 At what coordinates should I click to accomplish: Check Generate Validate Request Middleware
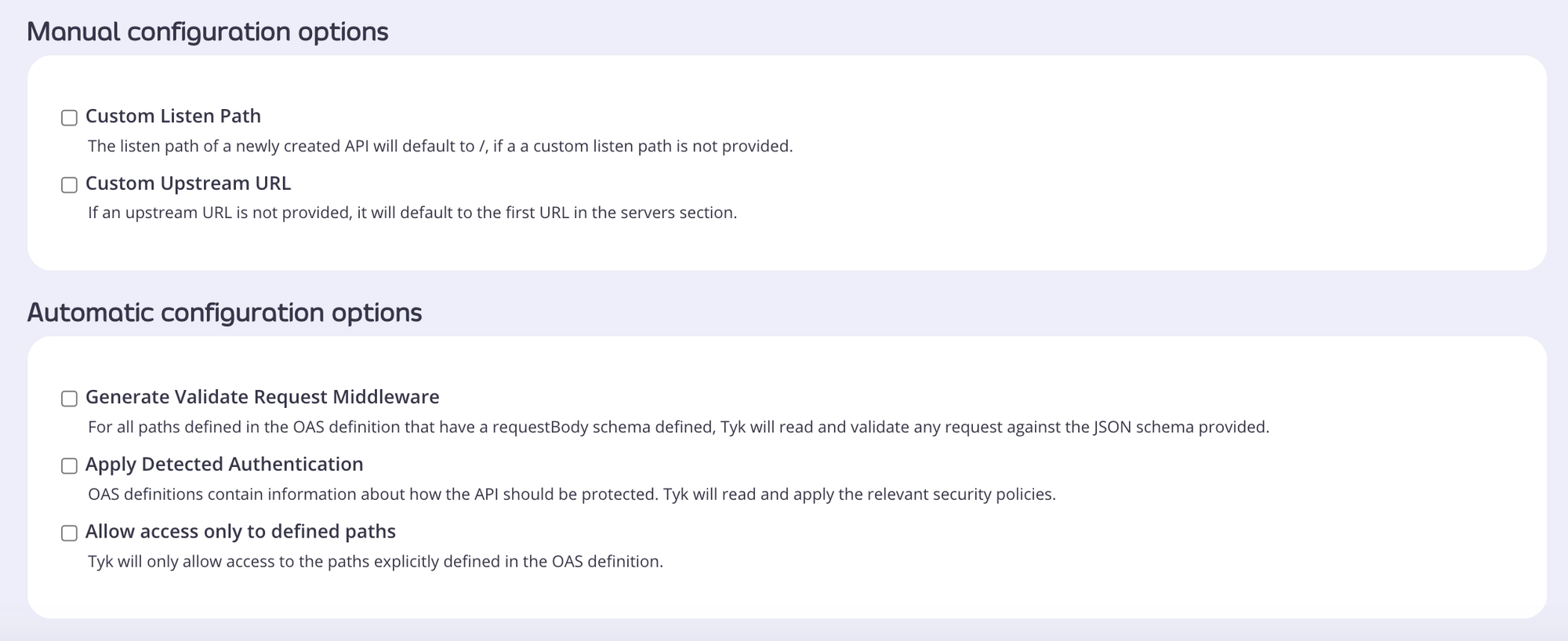tap(70, 399)
